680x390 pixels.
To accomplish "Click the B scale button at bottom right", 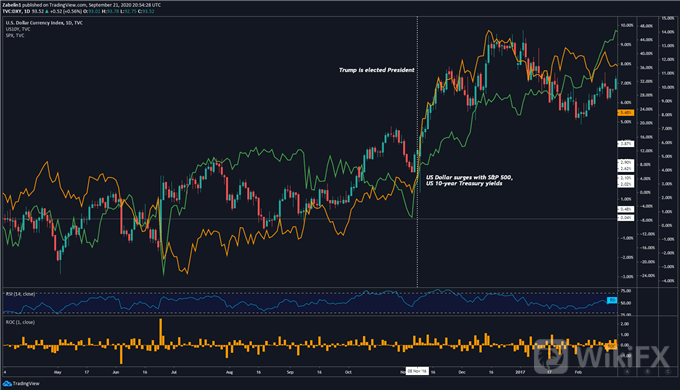I will point(648,372).
